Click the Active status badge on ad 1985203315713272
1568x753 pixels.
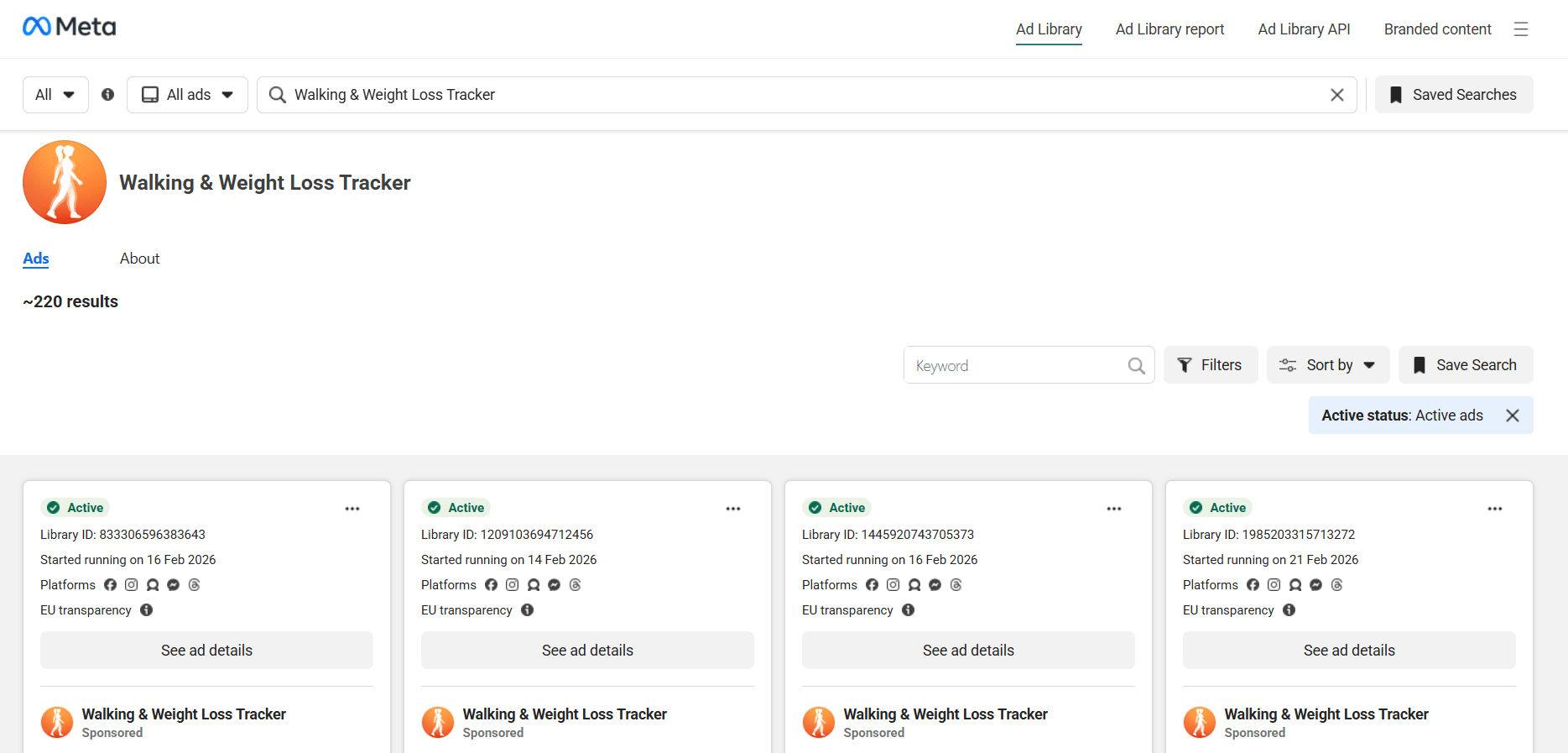1218,508
